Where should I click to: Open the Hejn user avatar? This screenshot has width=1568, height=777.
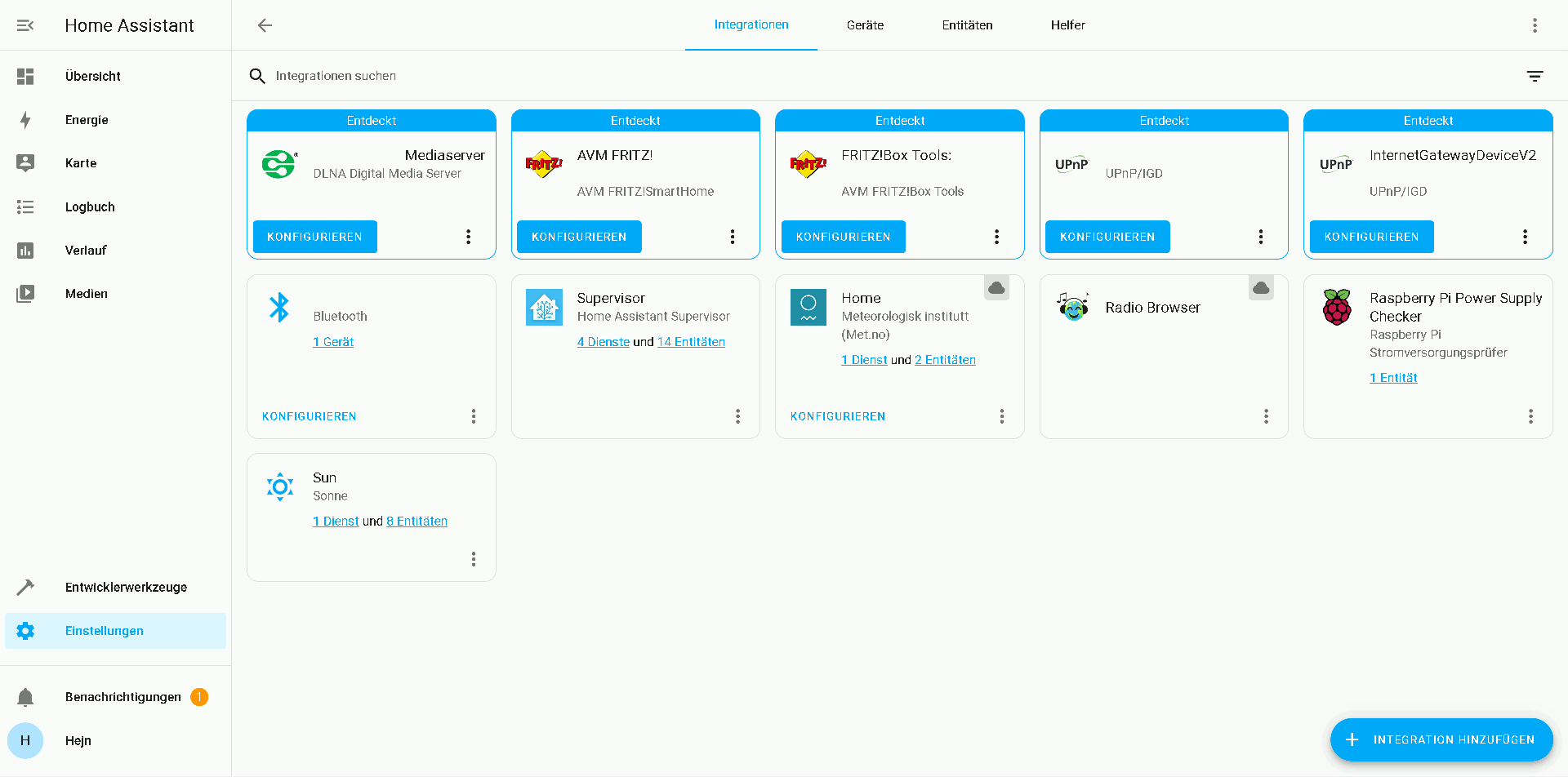coord(25,740)
